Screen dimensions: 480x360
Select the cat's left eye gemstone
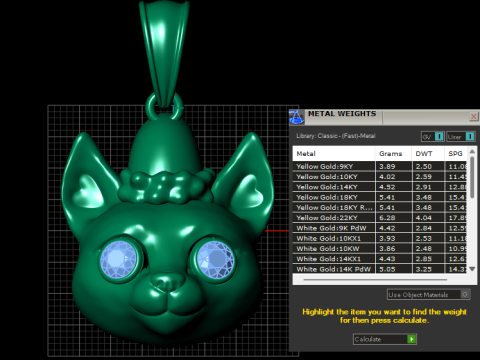click(x=119, y=260)
